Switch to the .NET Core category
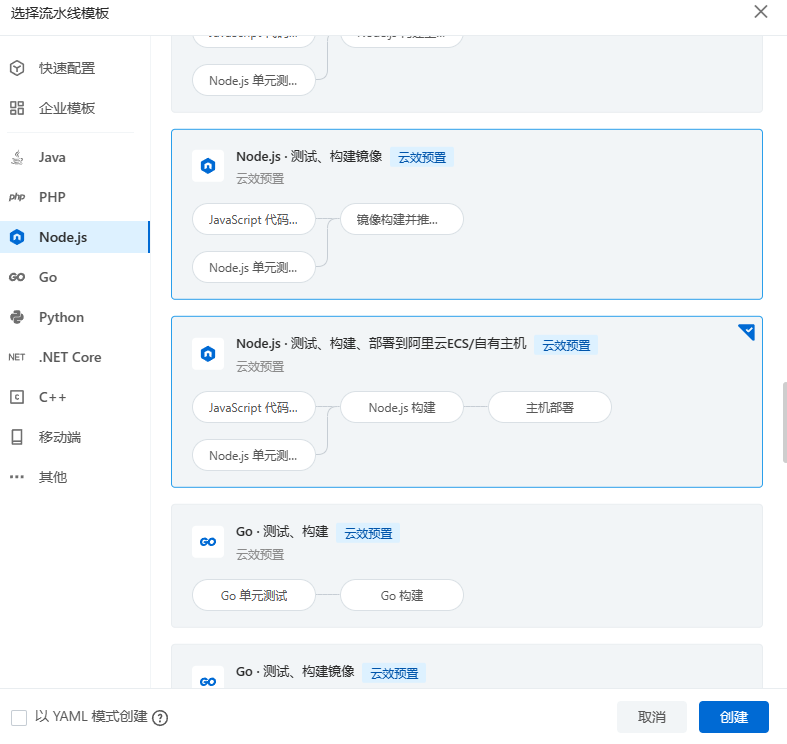This screenshot has width=787, height=744. point(75,357)
